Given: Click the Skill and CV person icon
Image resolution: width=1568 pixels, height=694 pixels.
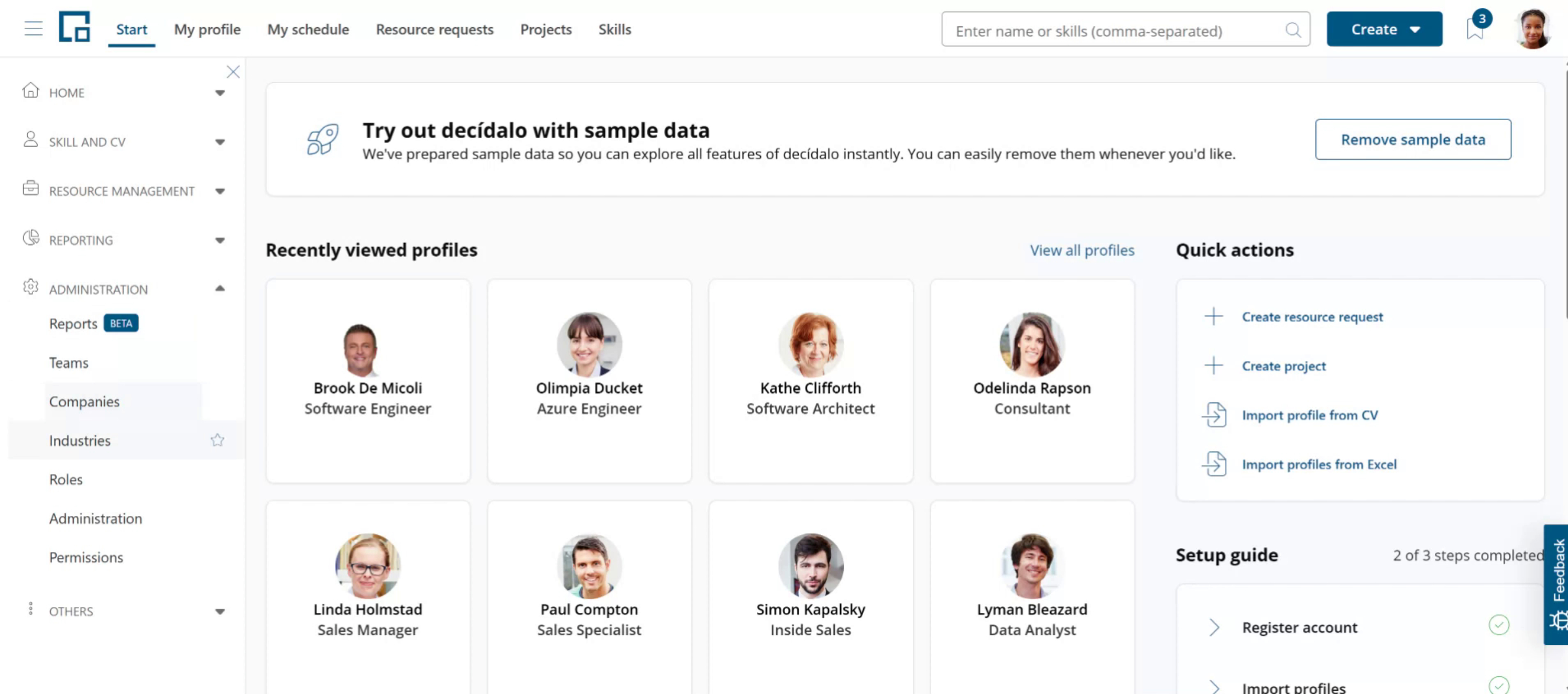Looking at the screenshot, I should 30,140.
